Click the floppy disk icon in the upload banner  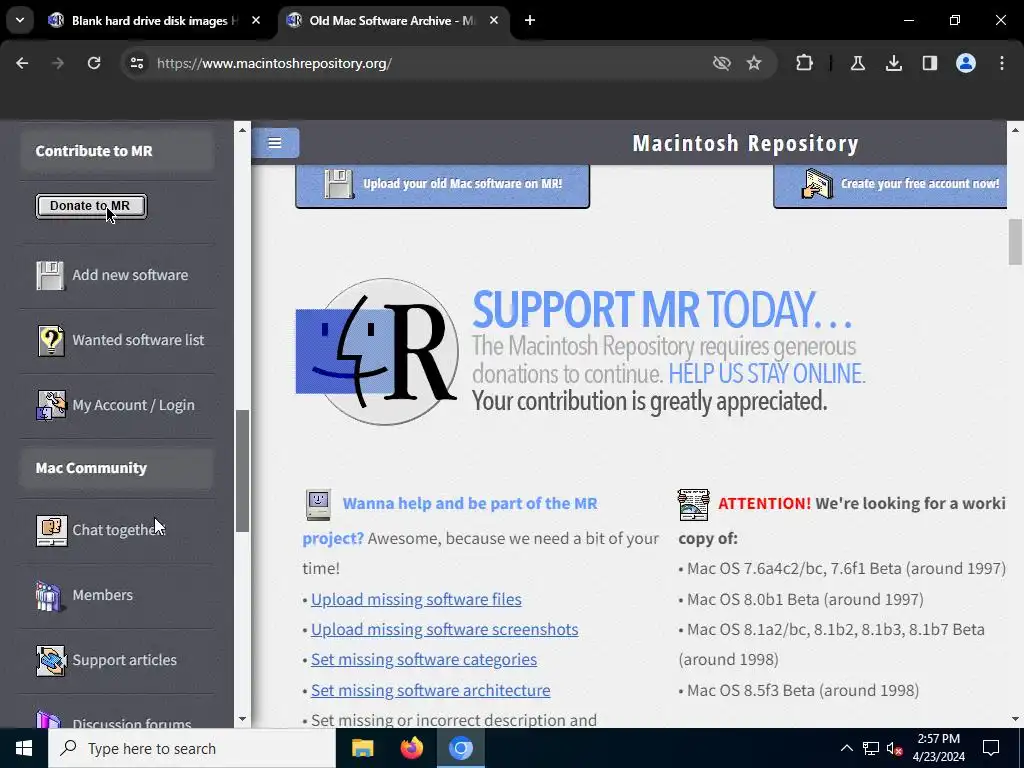[338, 184]
